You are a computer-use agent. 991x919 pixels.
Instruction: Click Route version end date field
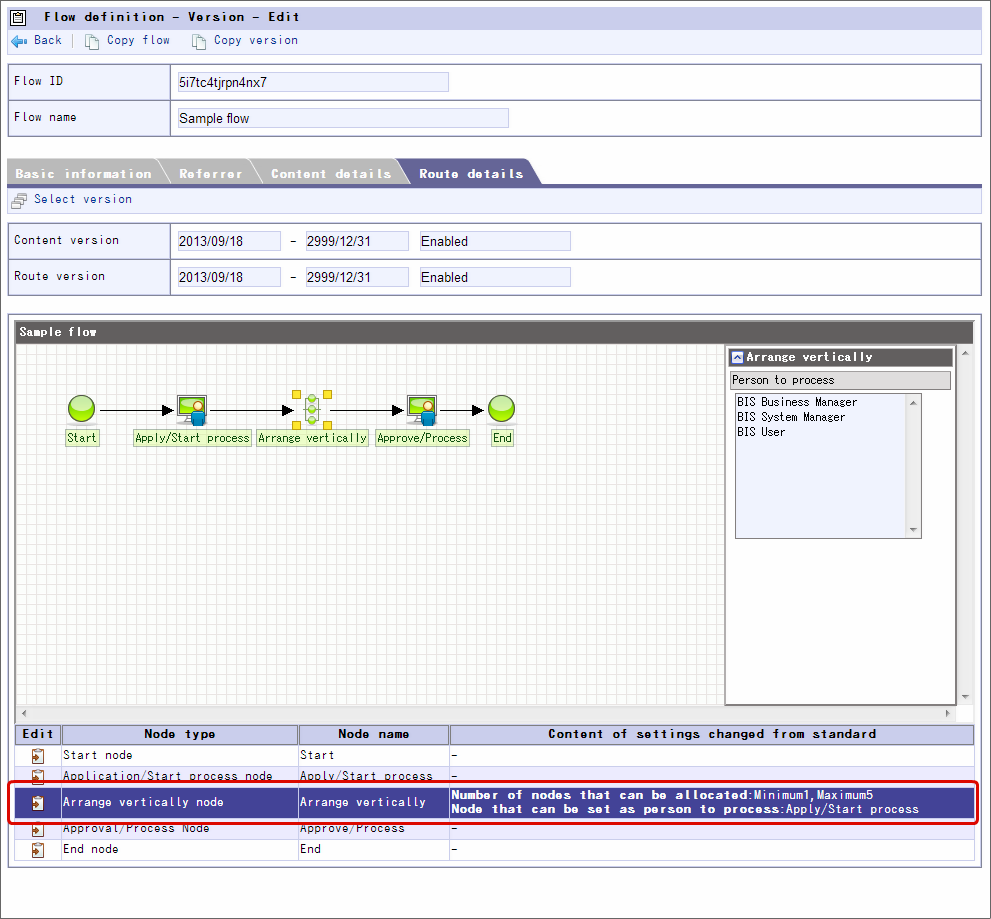[357, 277]
